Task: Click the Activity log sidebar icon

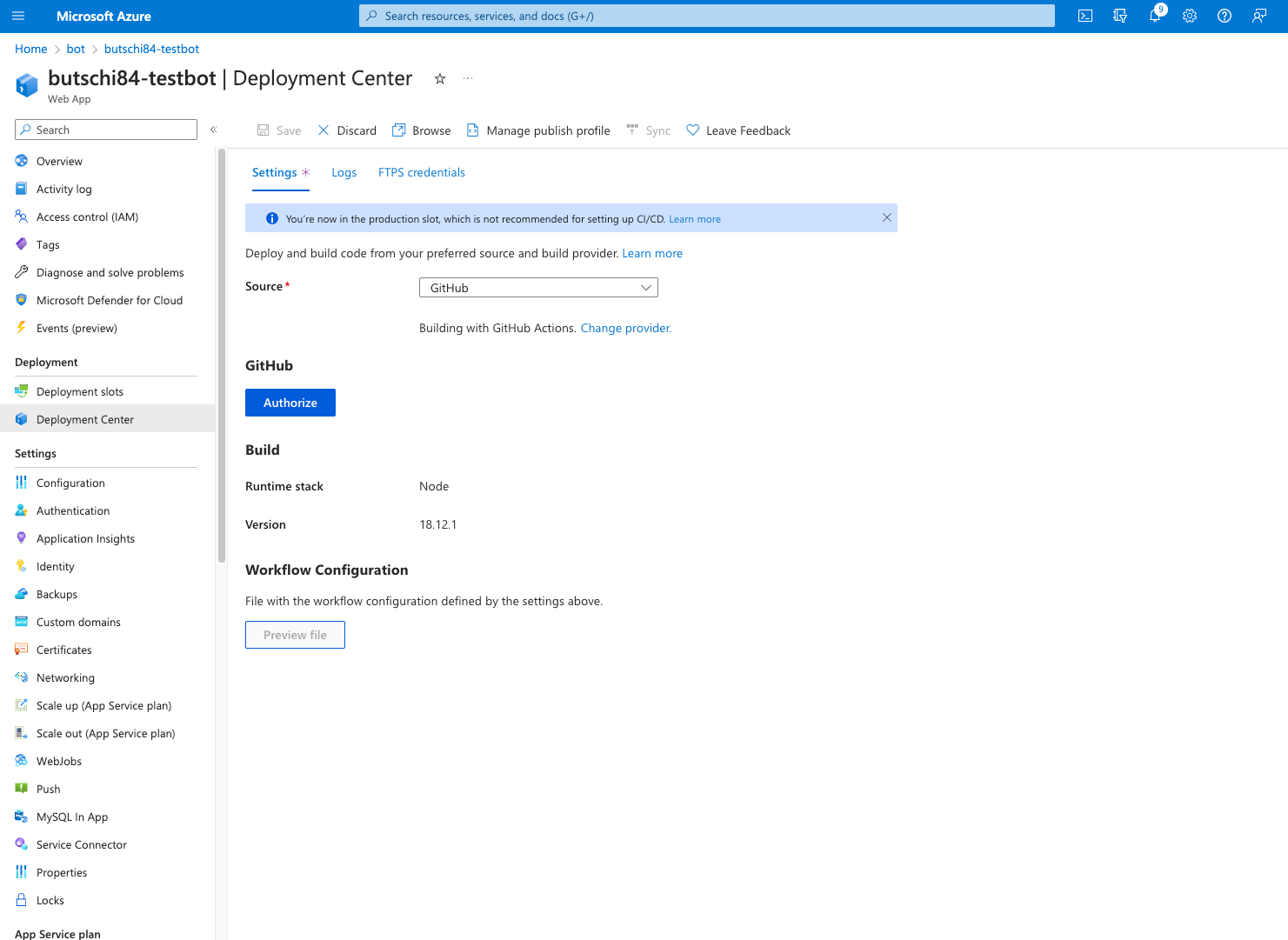Action: (x=22, y=189)
